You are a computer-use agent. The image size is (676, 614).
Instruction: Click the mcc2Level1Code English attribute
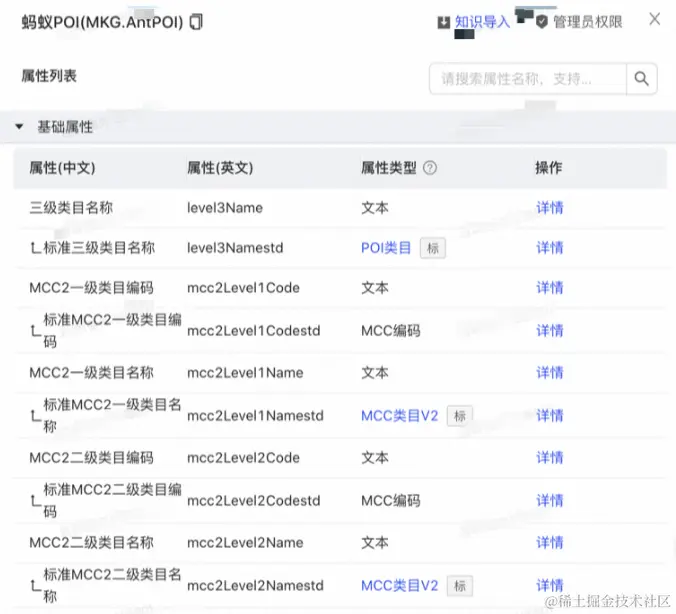[x=244, y=288]
